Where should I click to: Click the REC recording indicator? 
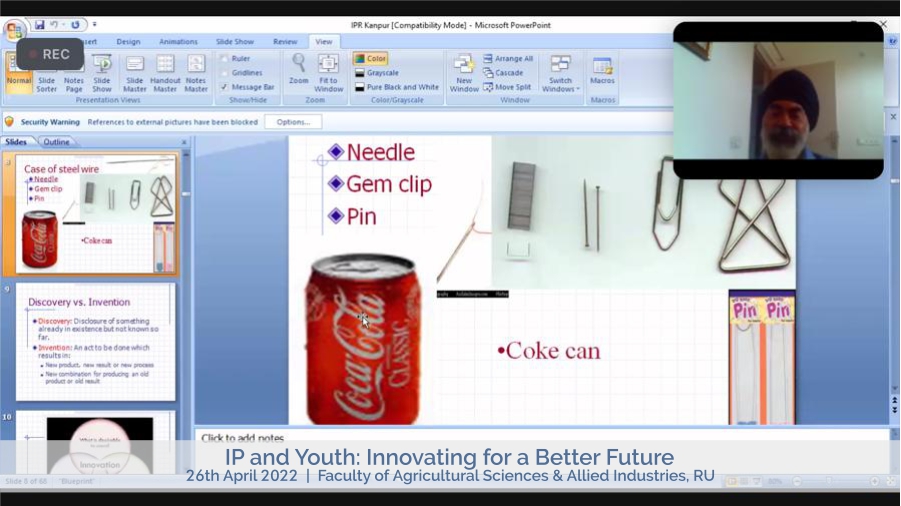50,55
